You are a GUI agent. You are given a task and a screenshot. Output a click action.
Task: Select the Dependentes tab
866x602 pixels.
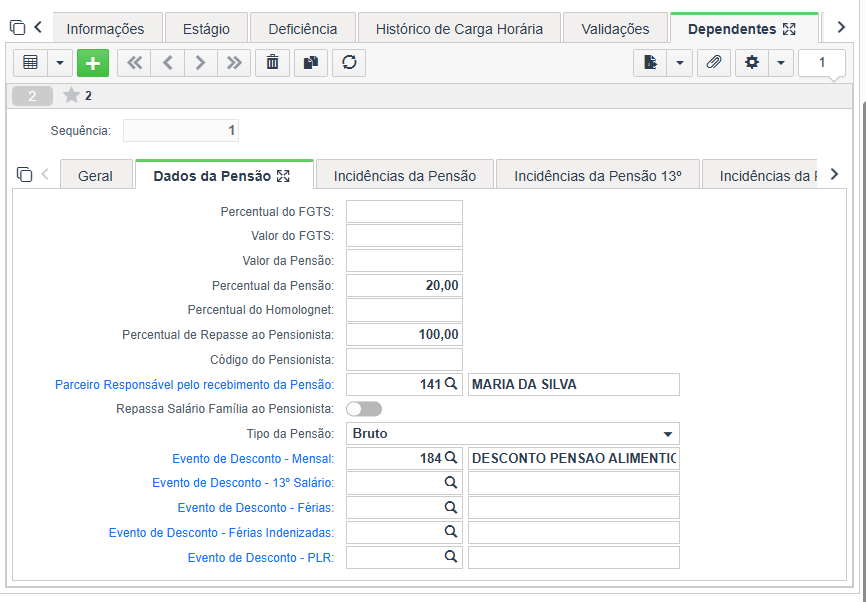point(732,29)
